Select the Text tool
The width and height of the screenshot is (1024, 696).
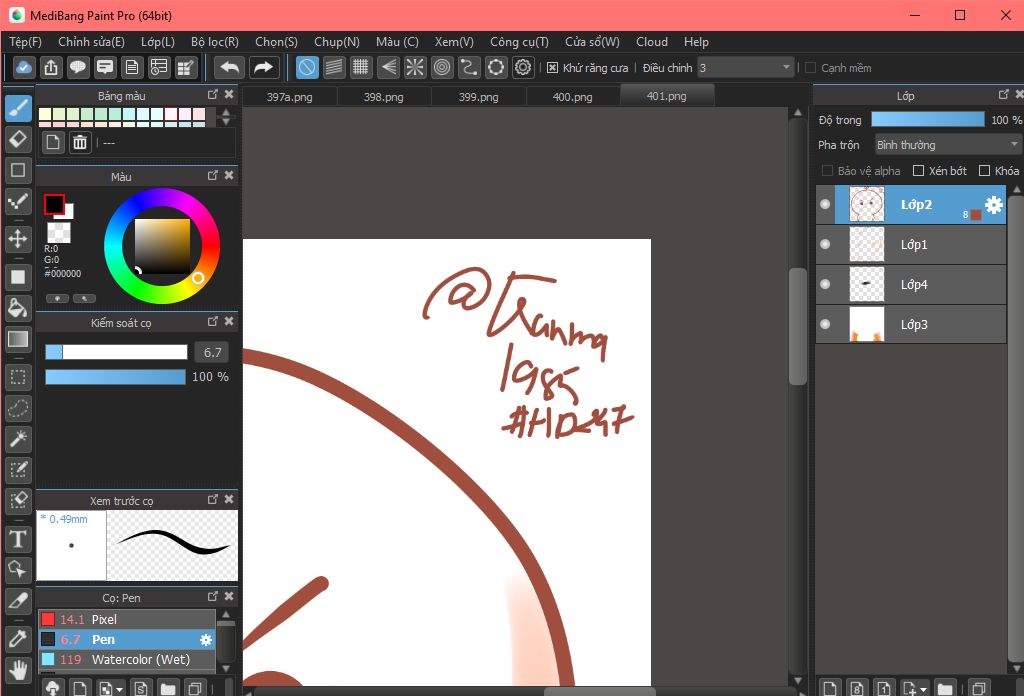(18, 540)
